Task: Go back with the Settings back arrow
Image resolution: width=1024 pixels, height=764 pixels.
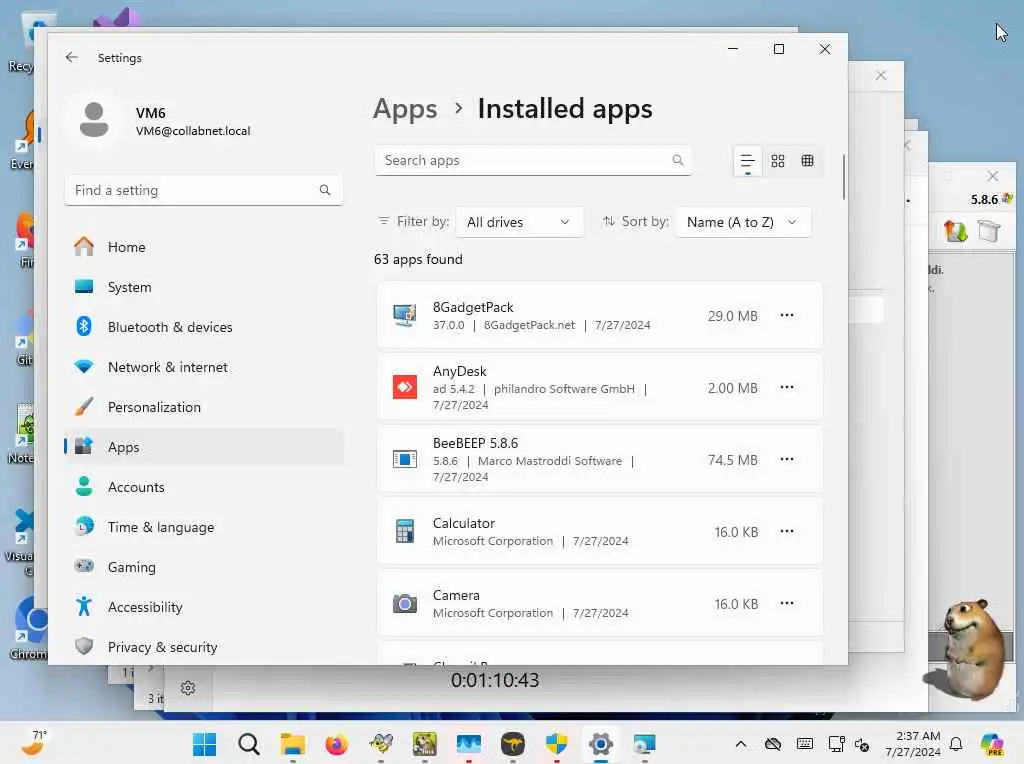Action: [x=72, y=57]
